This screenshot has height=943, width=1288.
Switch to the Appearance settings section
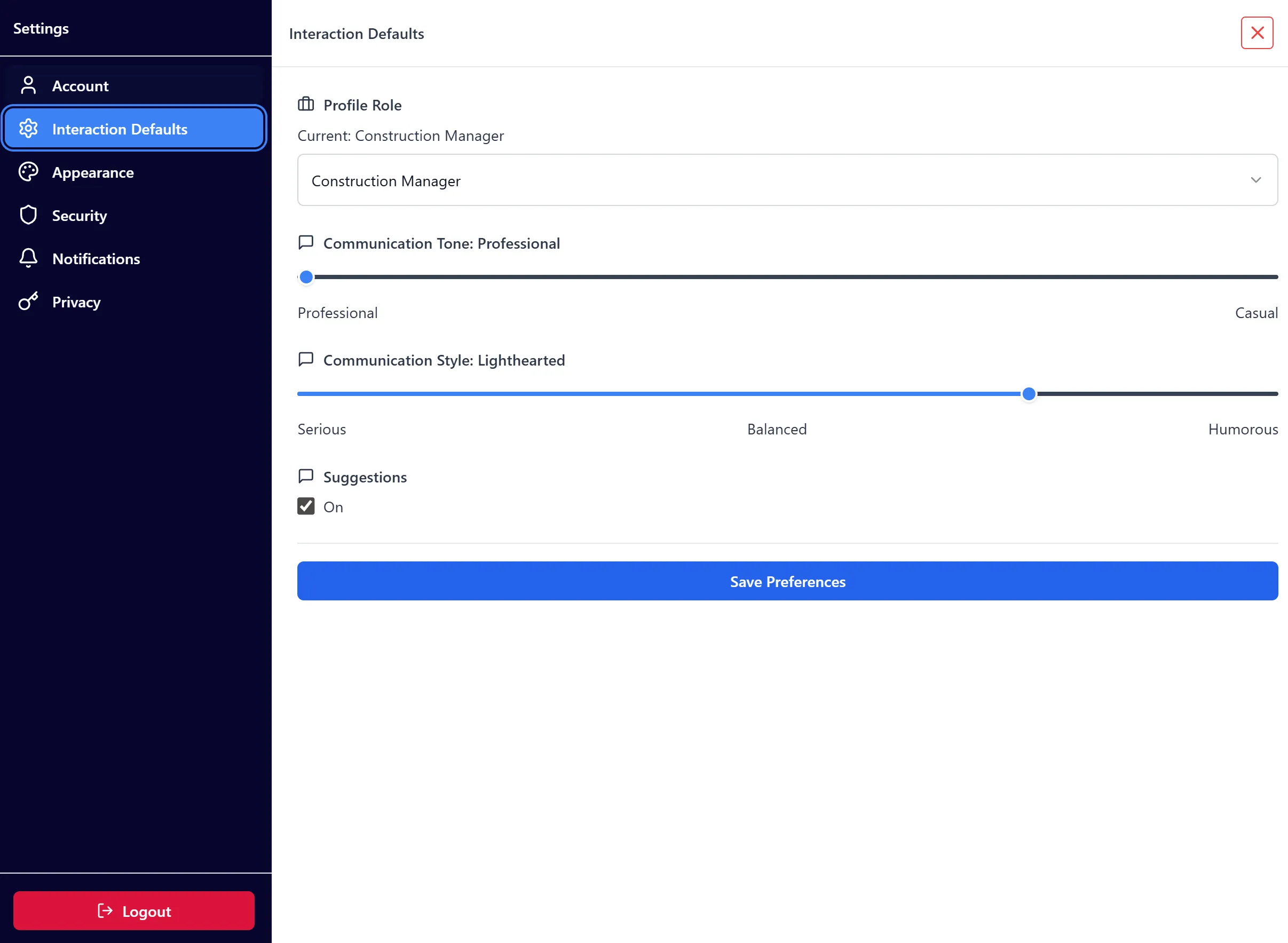(x=93, y=172)
